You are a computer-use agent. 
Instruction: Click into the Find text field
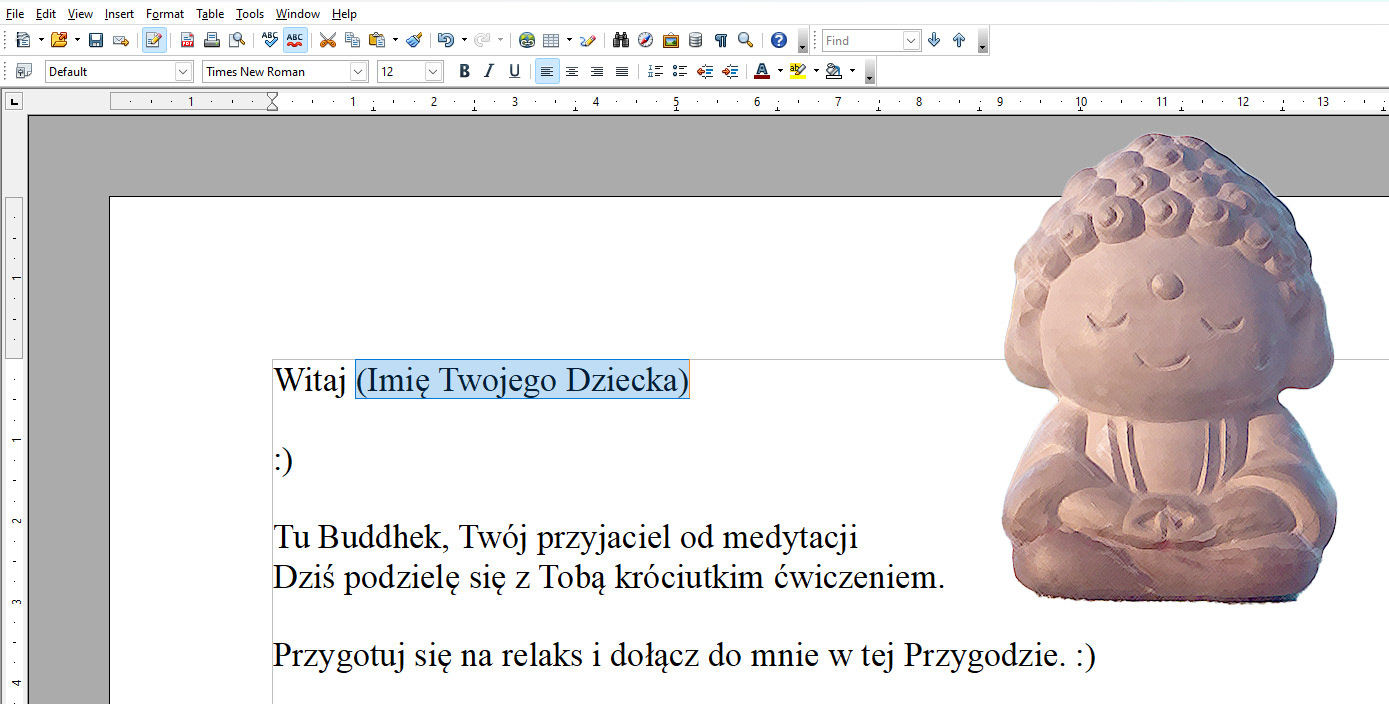(862, 40)
